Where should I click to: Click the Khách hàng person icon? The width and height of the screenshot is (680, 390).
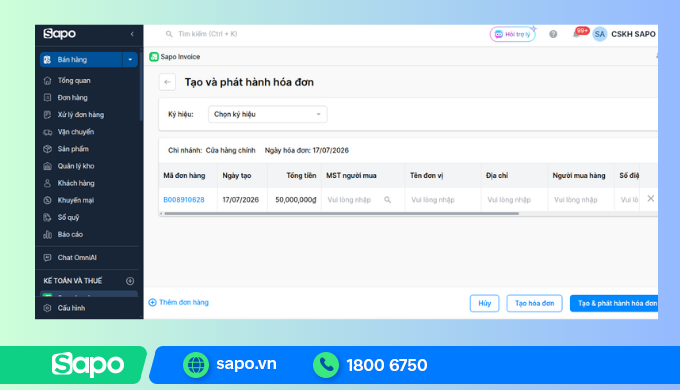tap(48, 183)
